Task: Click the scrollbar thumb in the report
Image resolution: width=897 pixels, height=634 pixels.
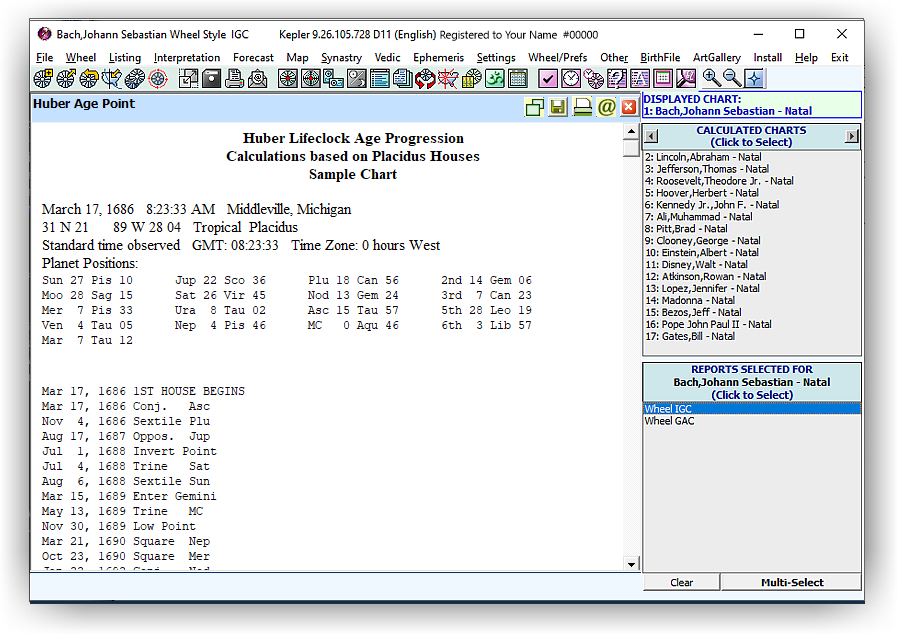Action: point(631,149)
